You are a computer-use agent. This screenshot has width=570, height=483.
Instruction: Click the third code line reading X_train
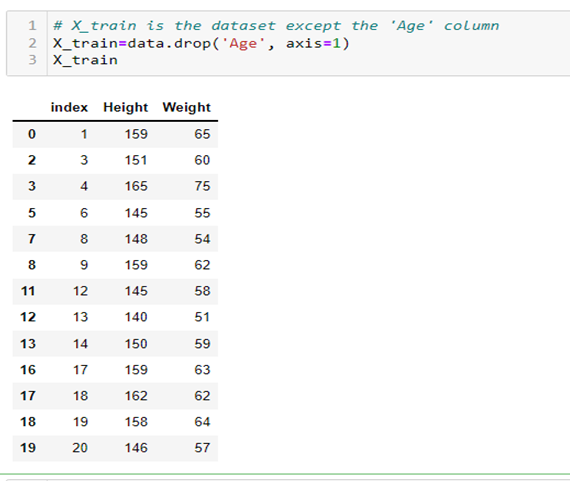tap(85, 60)
